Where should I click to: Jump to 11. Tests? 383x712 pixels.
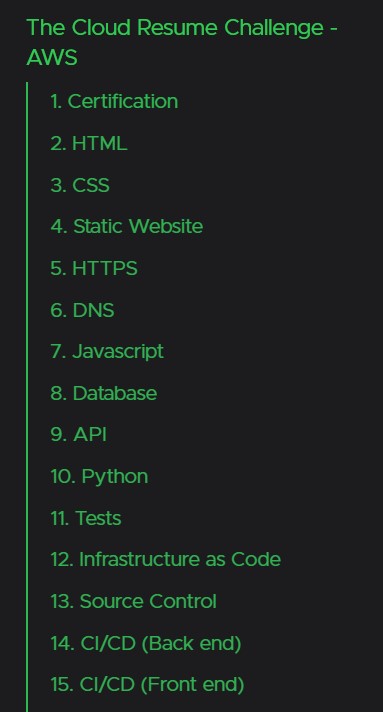pos(86,518)
